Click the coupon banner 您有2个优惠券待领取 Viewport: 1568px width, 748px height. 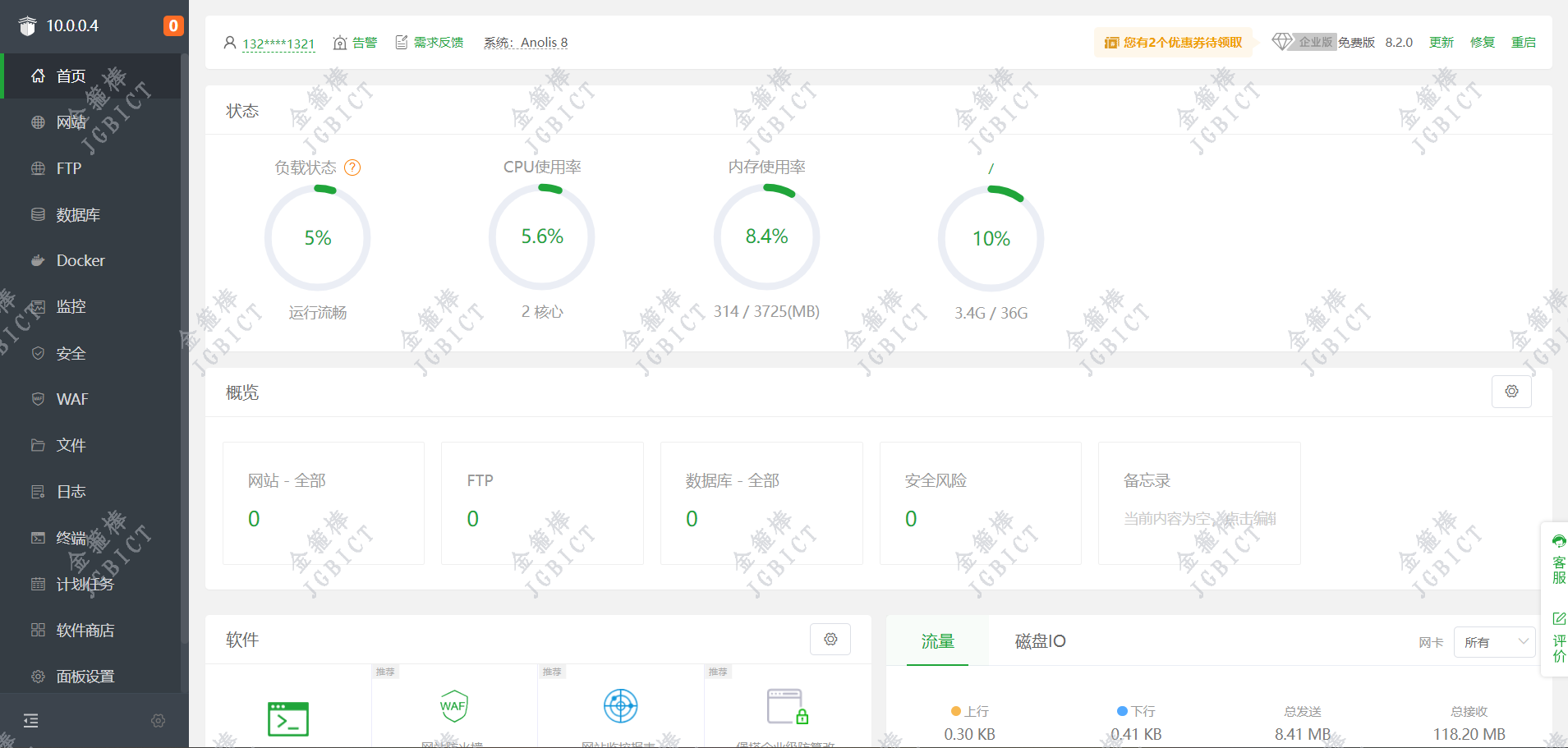(1173, 43)
